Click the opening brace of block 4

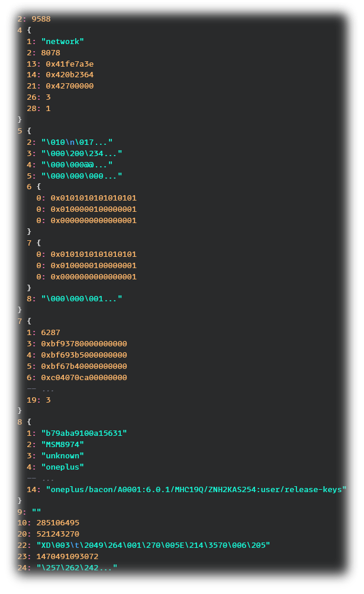(x=29, y=30)
